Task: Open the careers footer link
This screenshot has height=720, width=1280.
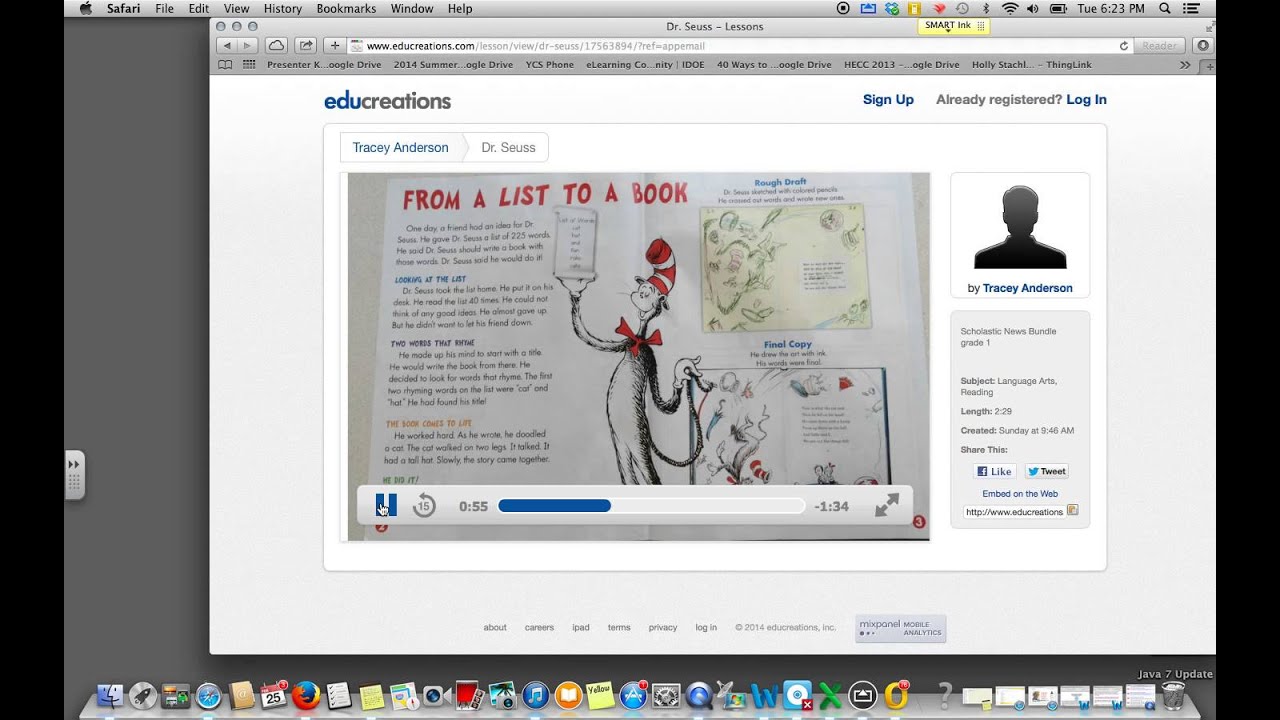Action: coord(539,628)
